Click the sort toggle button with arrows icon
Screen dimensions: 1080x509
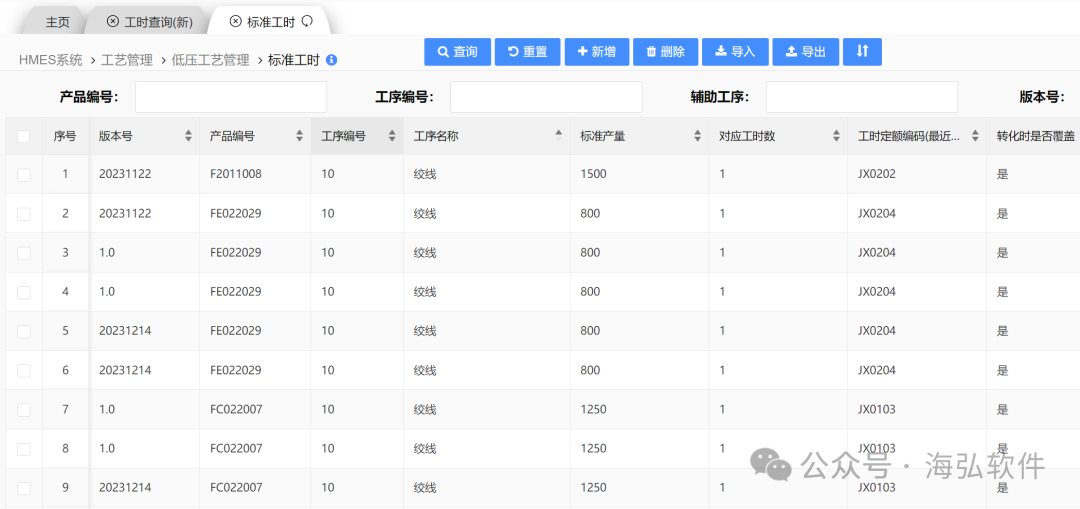pos(862,52)
